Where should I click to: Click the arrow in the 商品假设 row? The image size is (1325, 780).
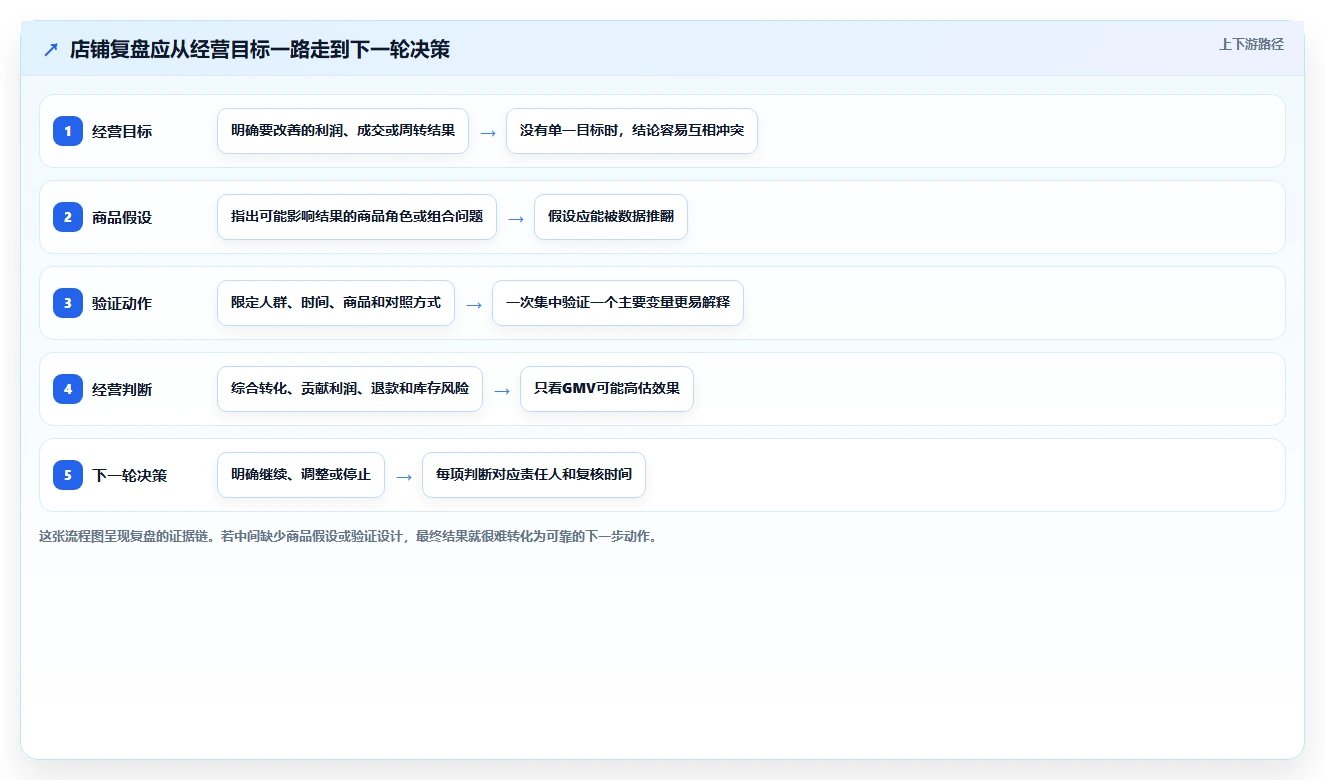(516, 218)
